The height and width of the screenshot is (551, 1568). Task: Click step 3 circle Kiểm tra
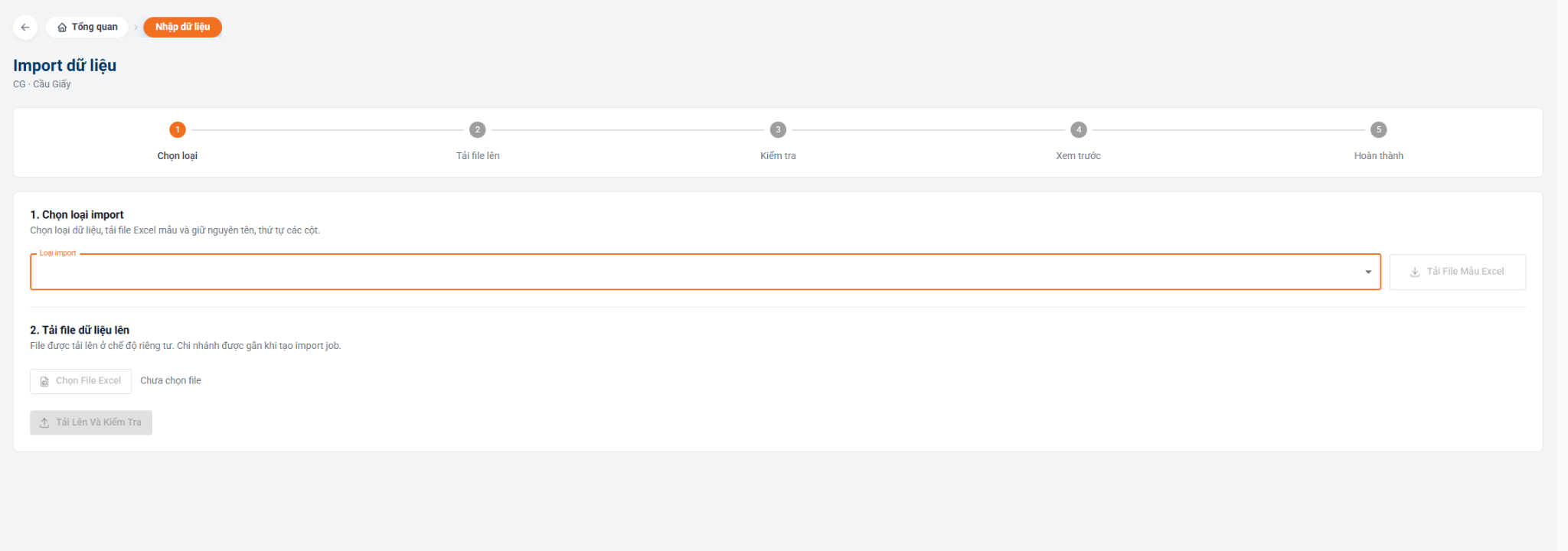point(778,129)
